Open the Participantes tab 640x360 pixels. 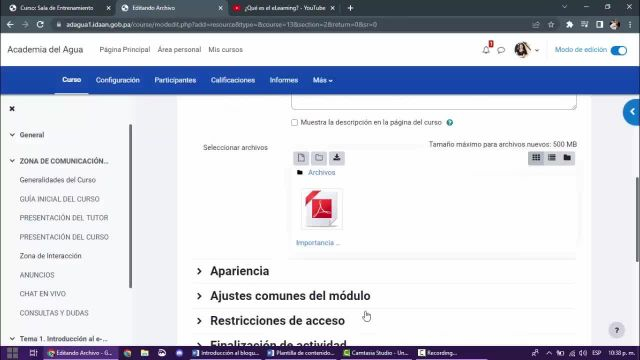(175, 80)
